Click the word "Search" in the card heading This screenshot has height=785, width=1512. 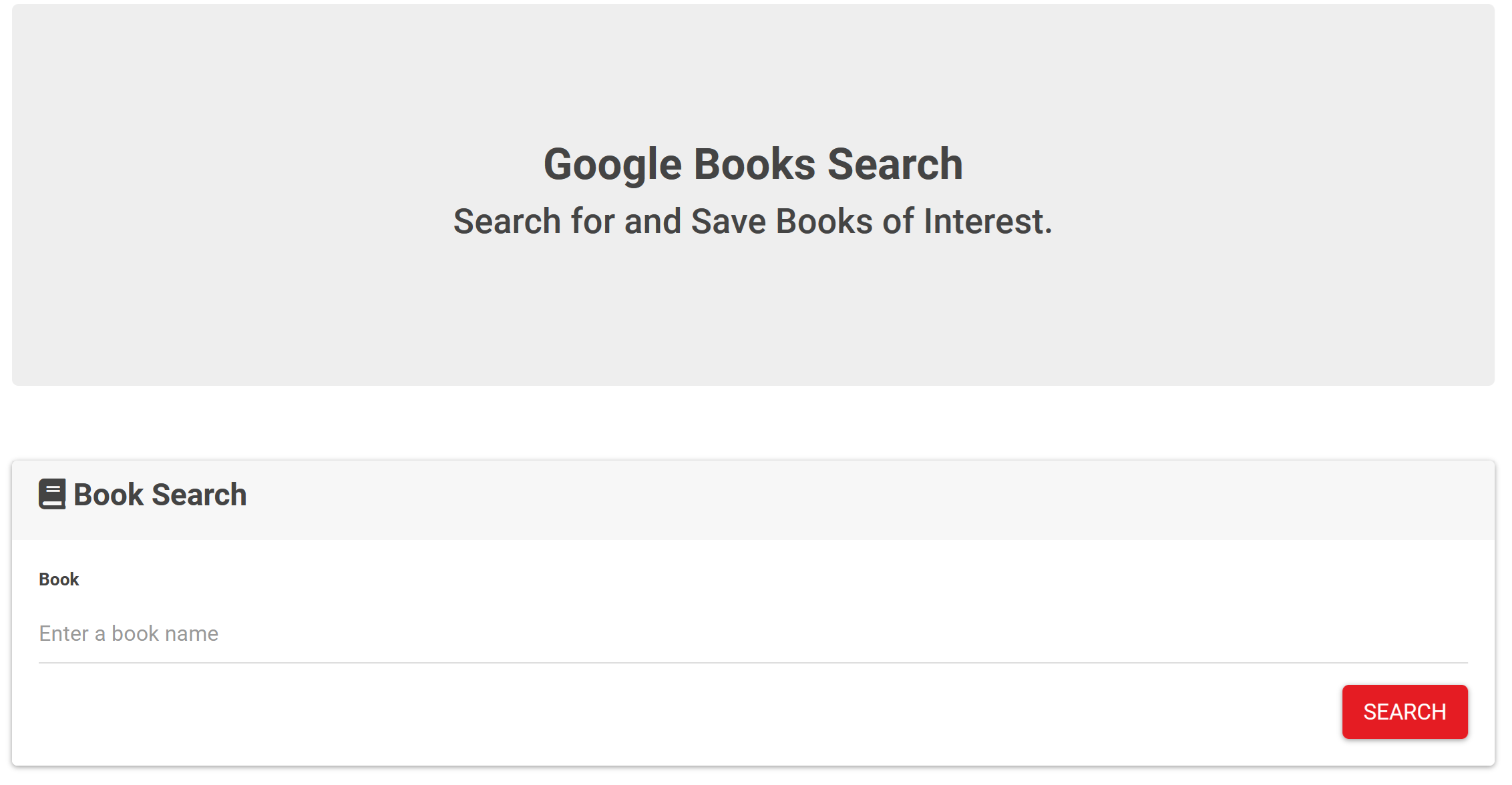199,495
